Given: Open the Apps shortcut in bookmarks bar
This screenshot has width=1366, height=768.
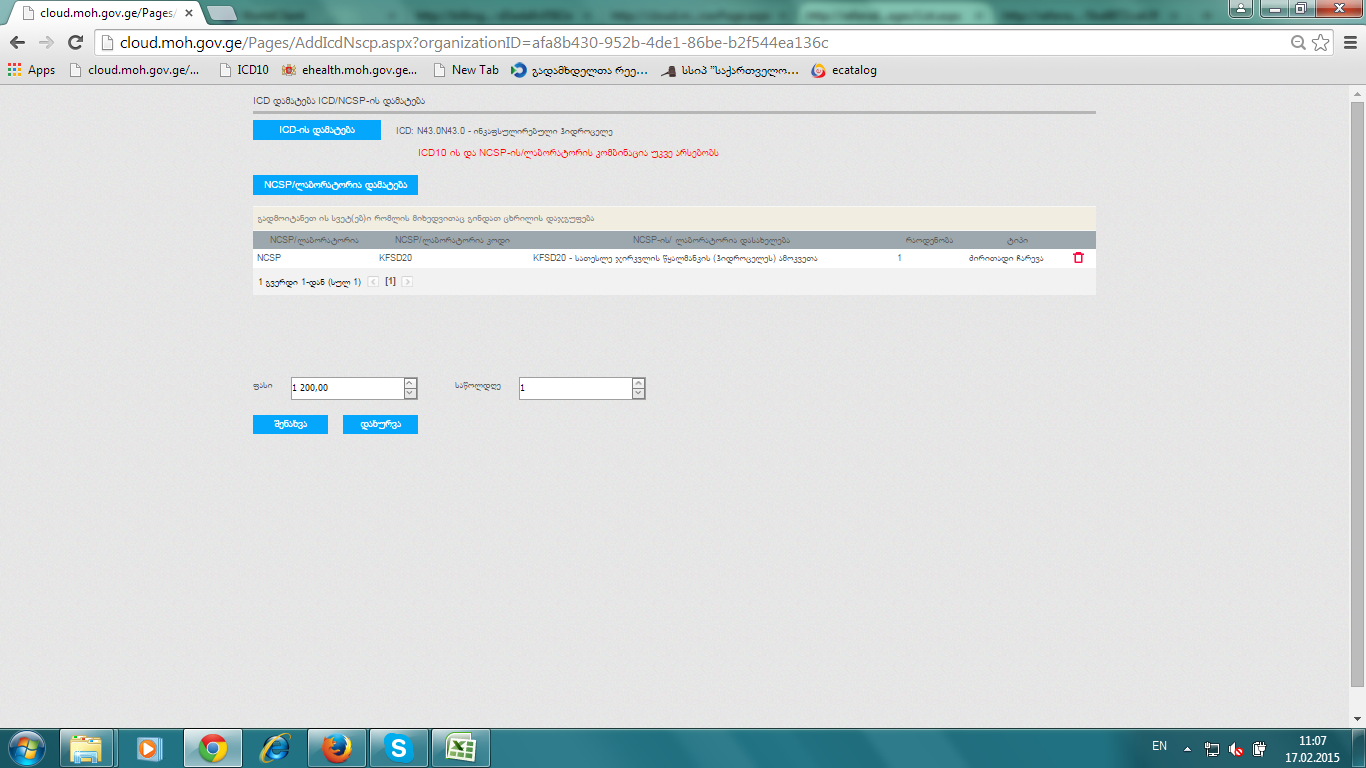Looking at the screenshot, I should (31, 70).
